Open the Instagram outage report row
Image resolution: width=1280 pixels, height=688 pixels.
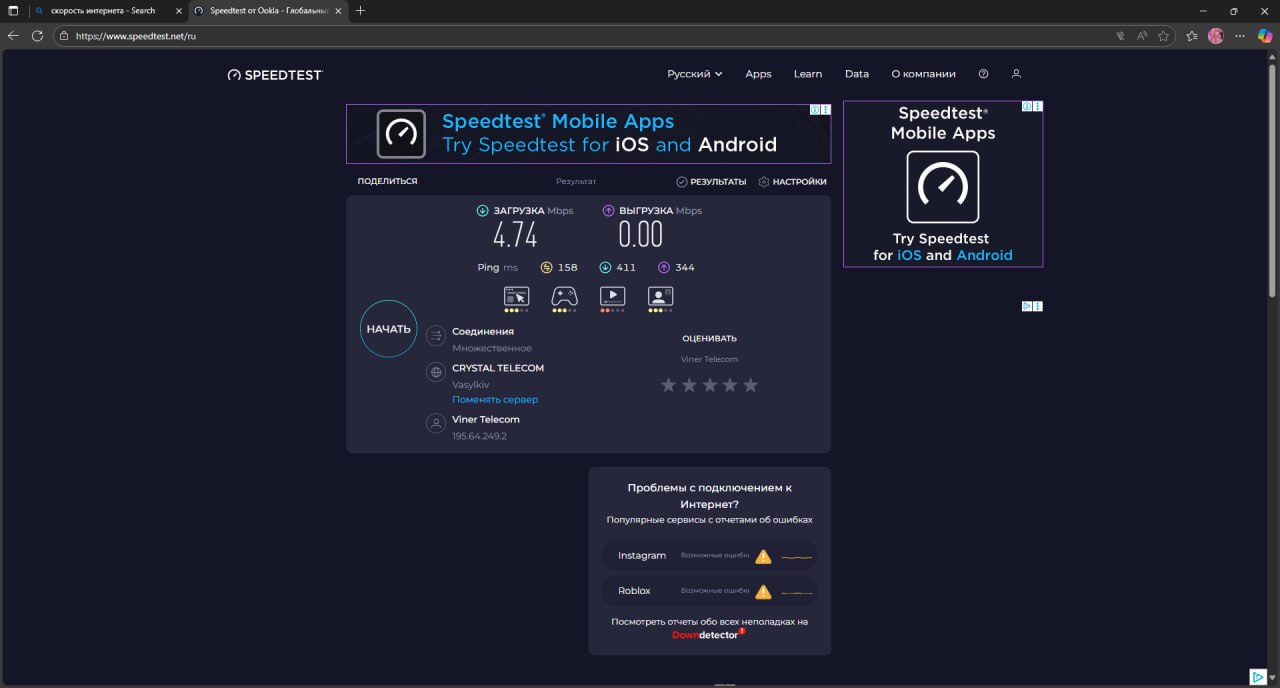pos(710,556)
